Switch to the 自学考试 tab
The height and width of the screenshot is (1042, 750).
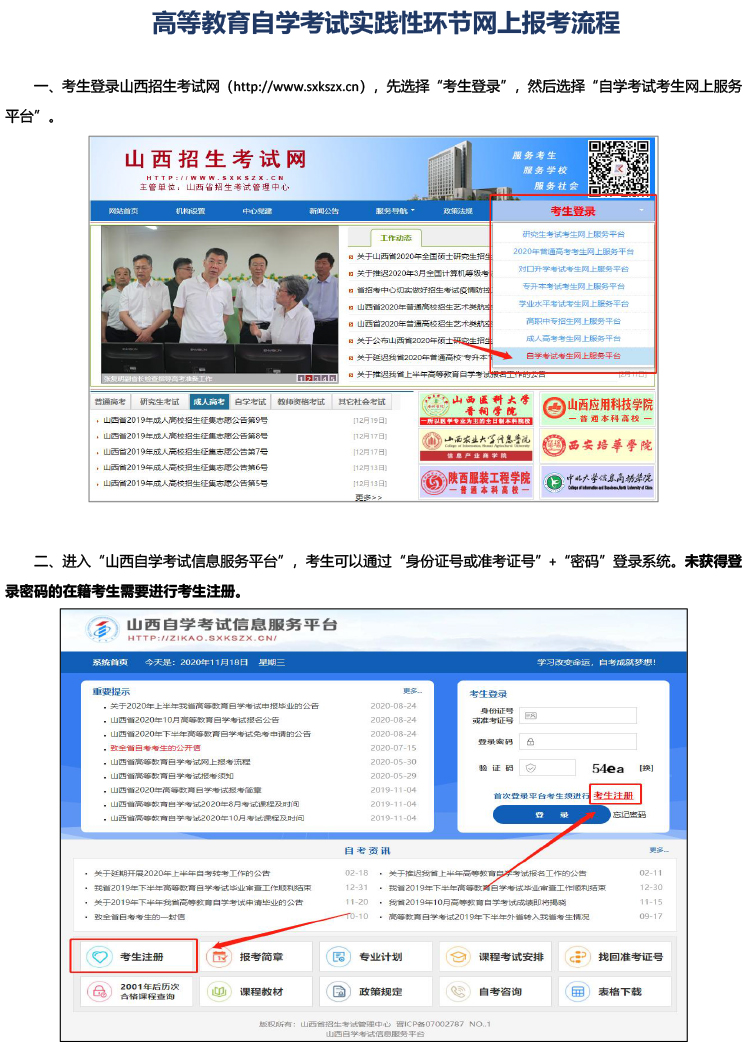(250, 402)
